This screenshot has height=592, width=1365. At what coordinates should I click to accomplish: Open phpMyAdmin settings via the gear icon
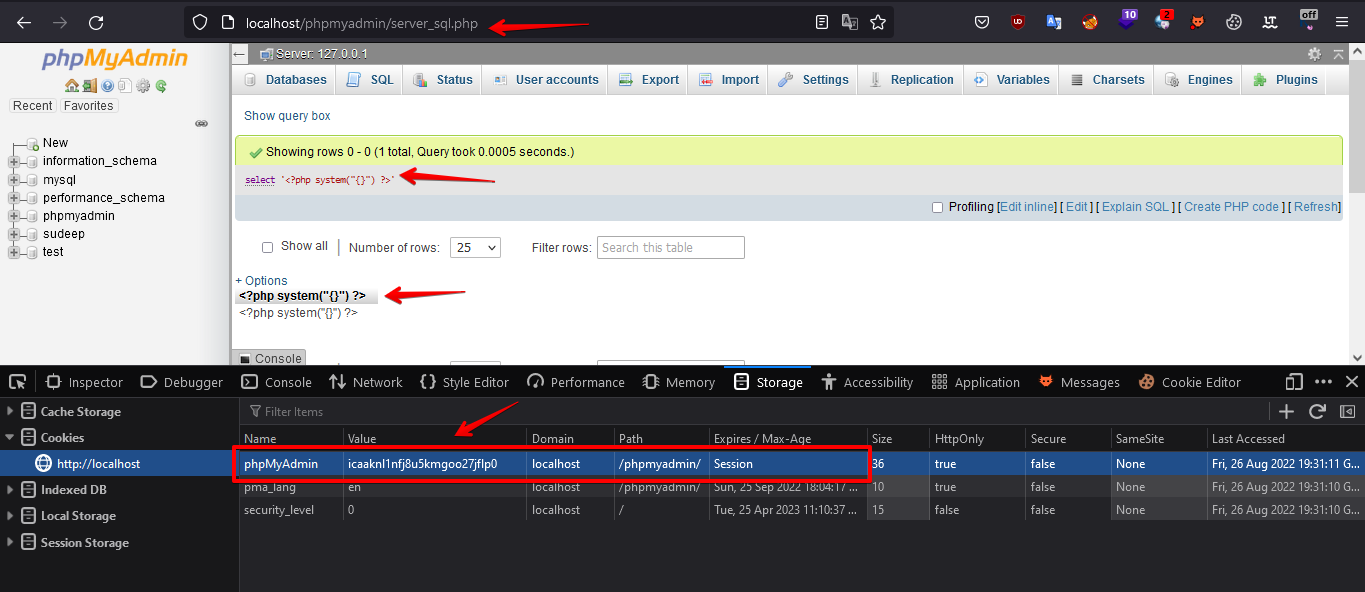pyautogui.click(x=143, y=84)
